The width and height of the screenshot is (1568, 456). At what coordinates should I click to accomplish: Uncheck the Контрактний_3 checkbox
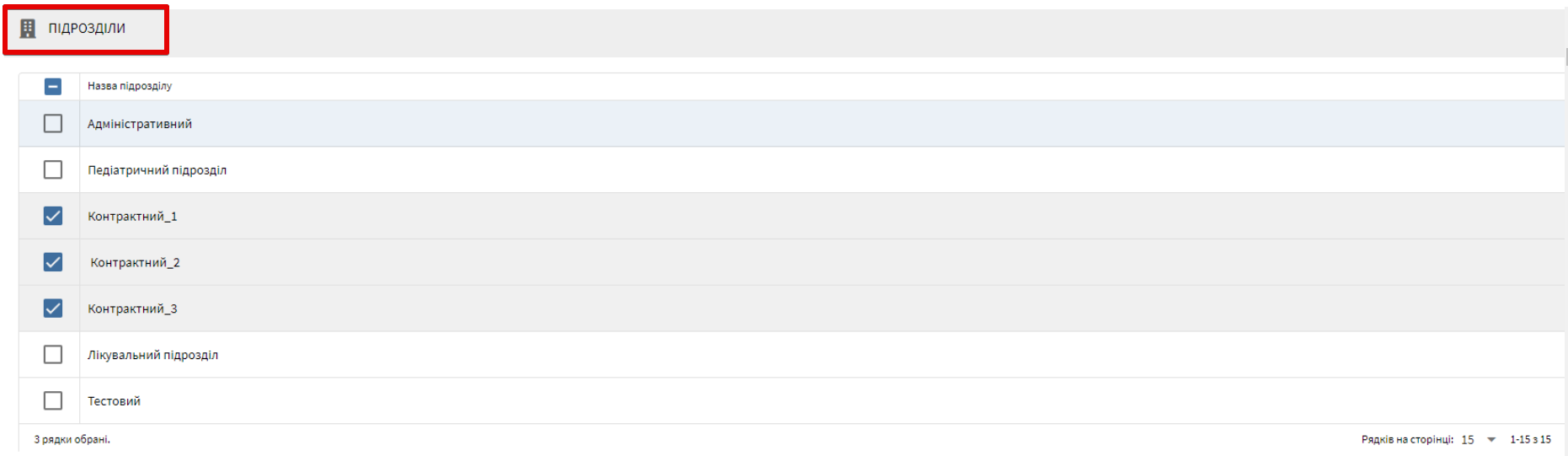[53, 308]
